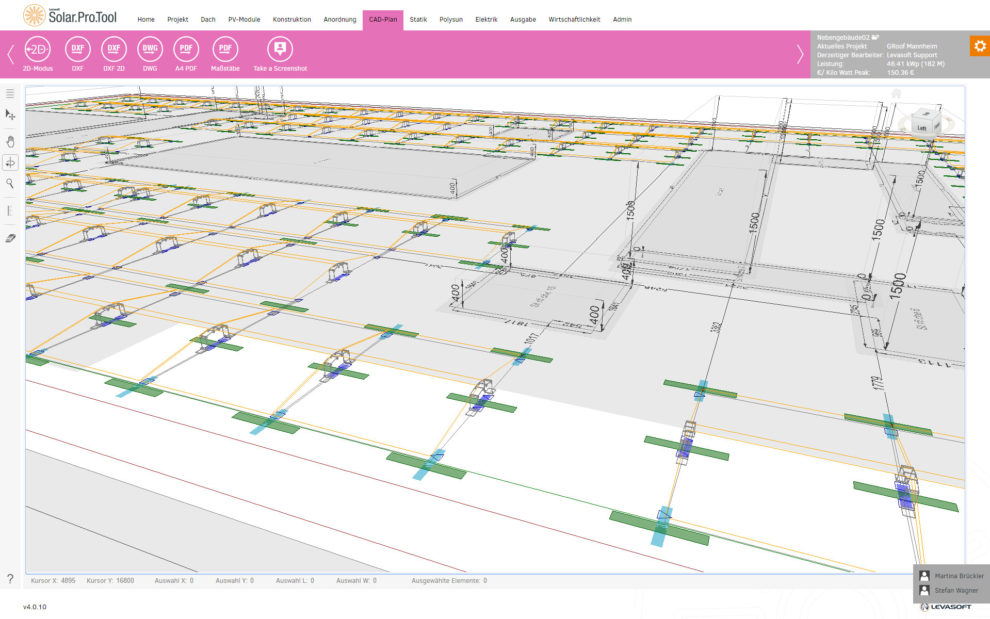Toggle the orbit rotate tool
Image resolution: width=990 pixels, height=619 pixels.
[10, 162]
